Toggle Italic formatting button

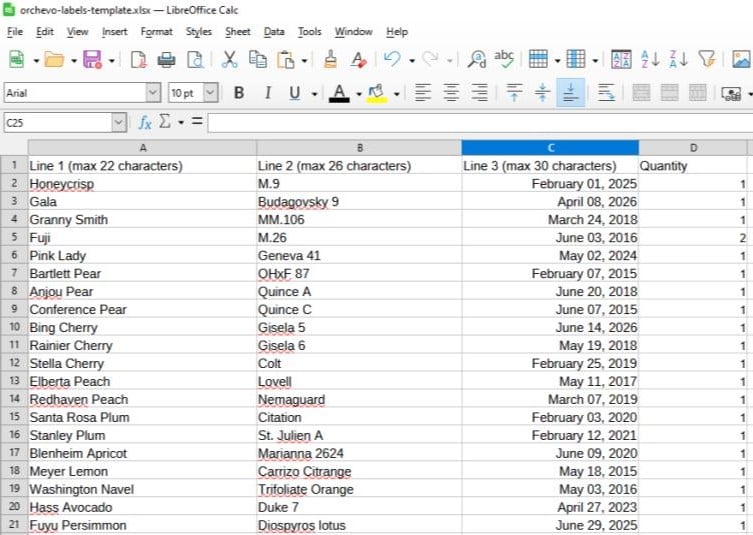pos(267,93)
